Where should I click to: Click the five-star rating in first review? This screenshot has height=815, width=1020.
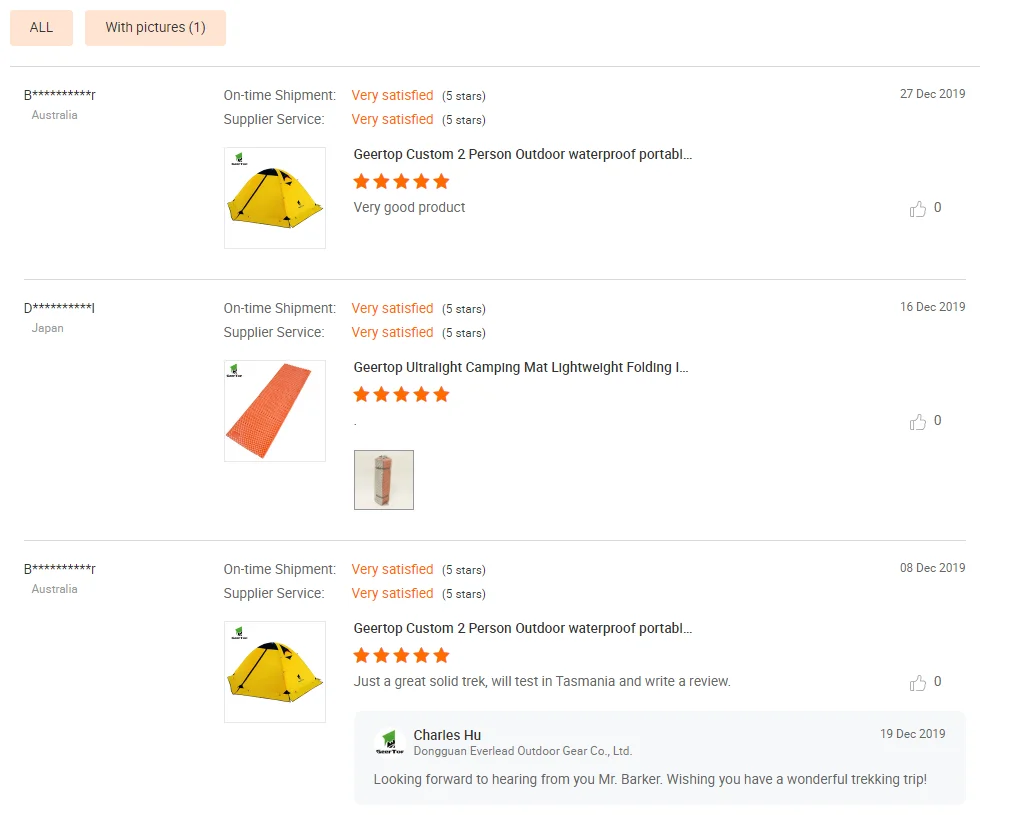[401, 182]
